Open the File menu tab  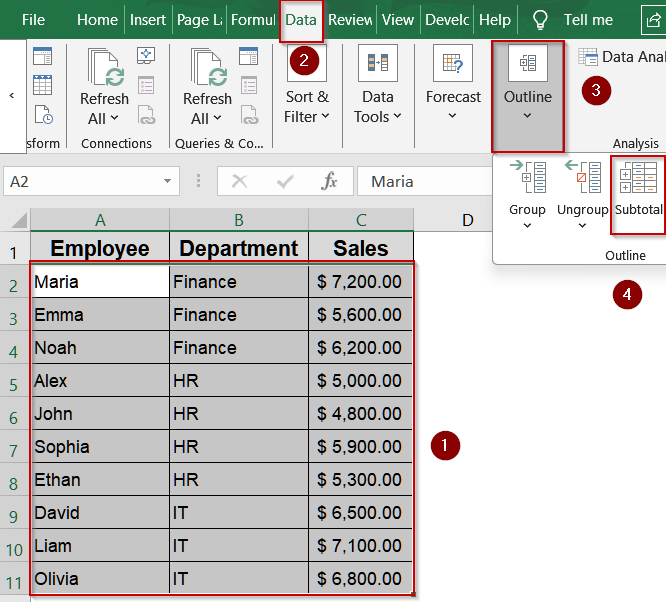tap(33, 19)
